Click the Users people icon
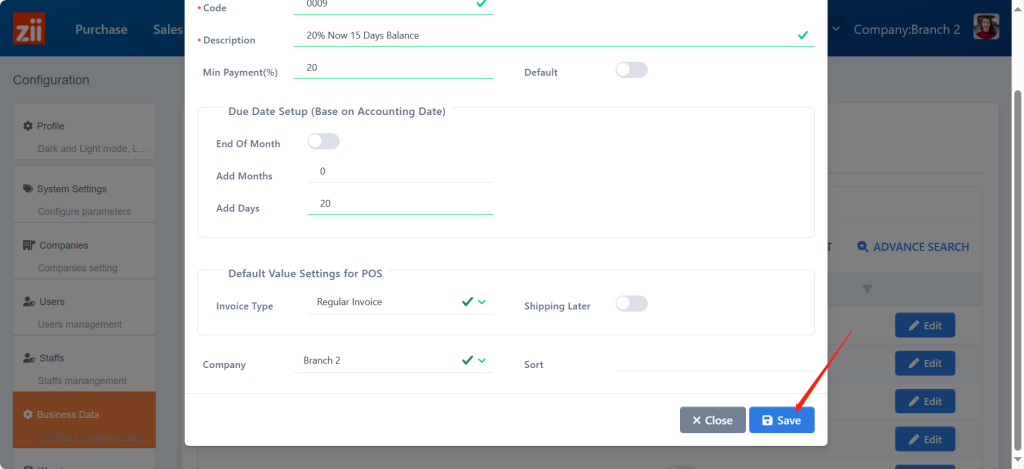Image resolution: width=1024 pixels, height=469 pixels. click(29, 302)
